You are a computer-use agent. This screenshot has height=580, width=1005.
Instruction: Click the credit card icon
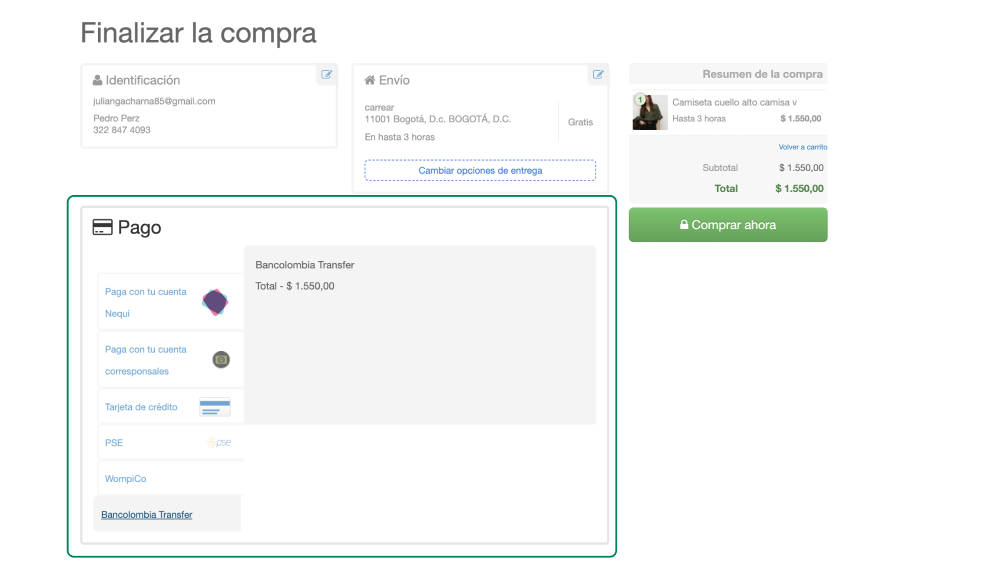click(215, 408)
